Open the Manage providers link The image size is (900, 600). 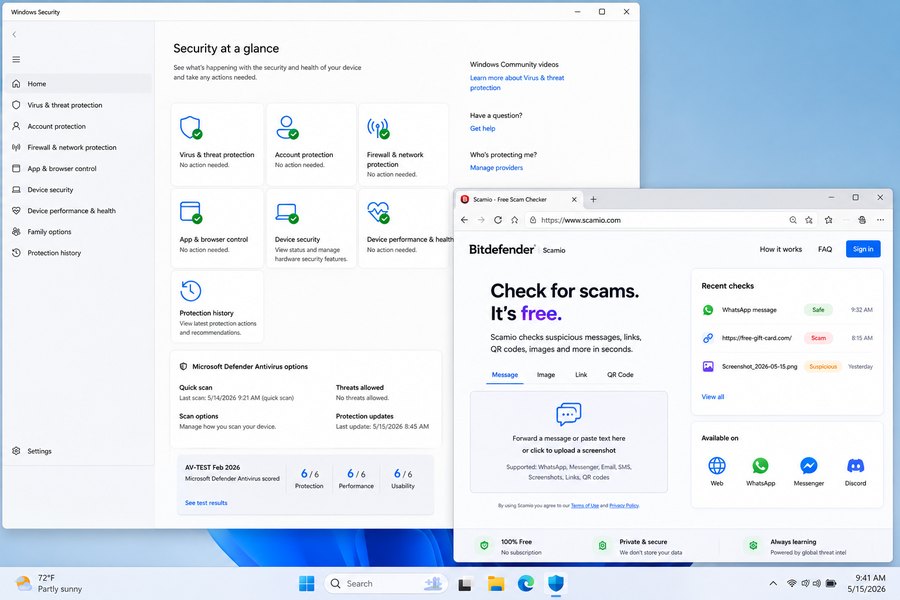[496, 168]
